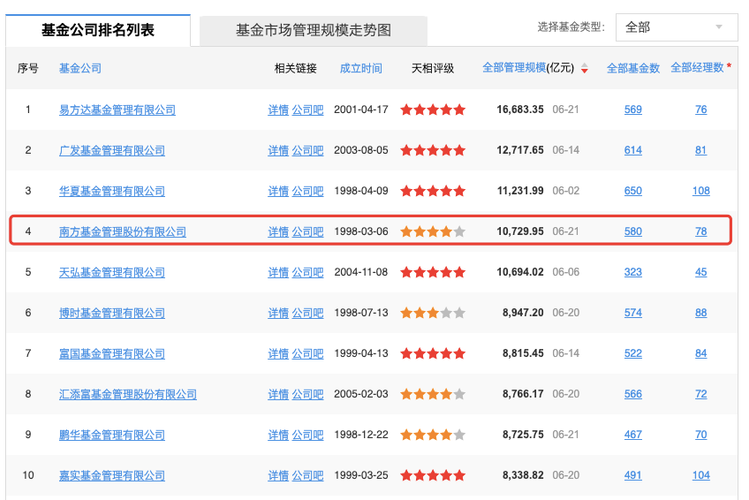Open manager count 108 for 华夏基金

click(701, 191)
